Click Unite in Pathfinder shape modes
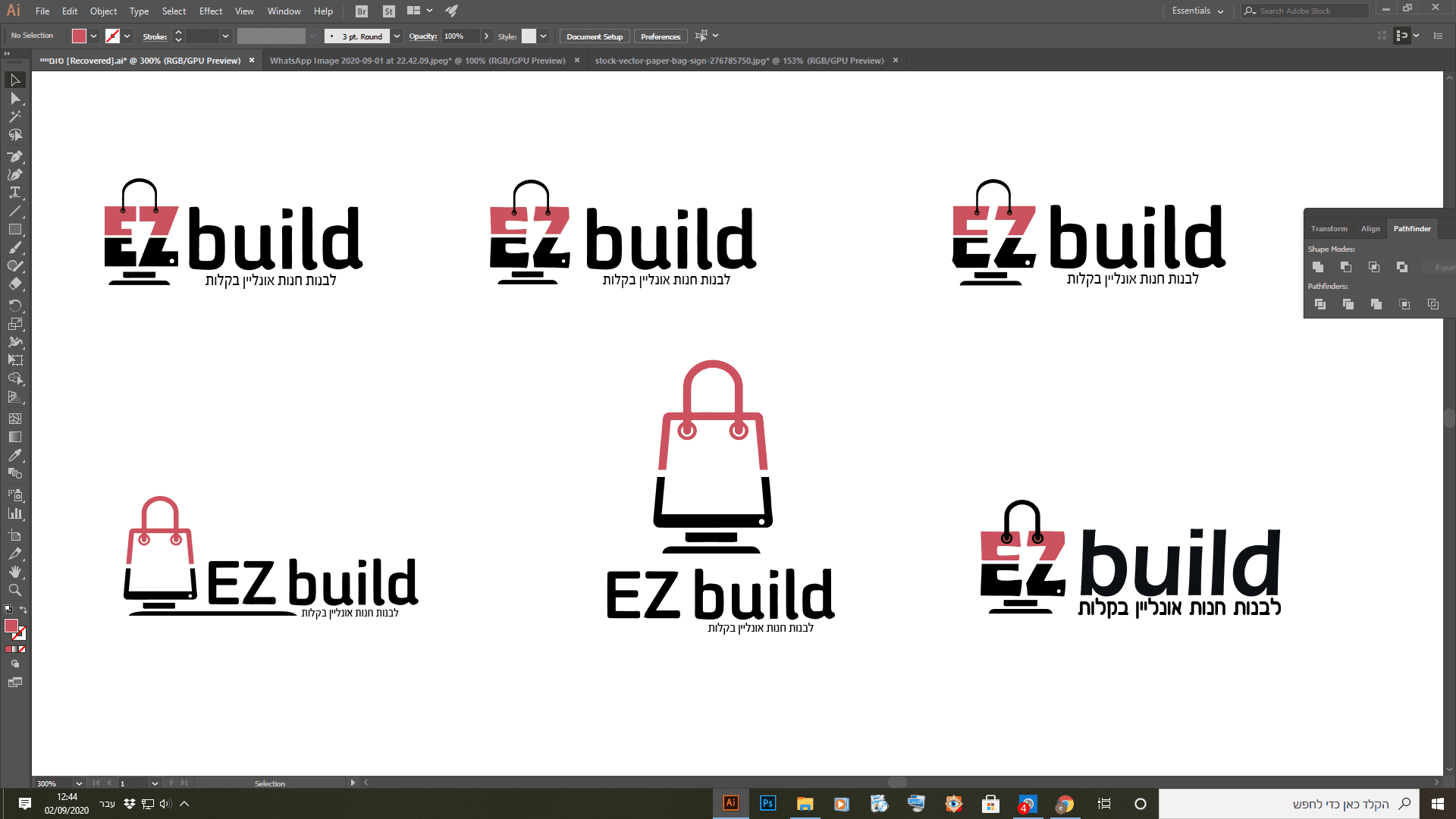The image size is (1456, 819). point(1318,267)
